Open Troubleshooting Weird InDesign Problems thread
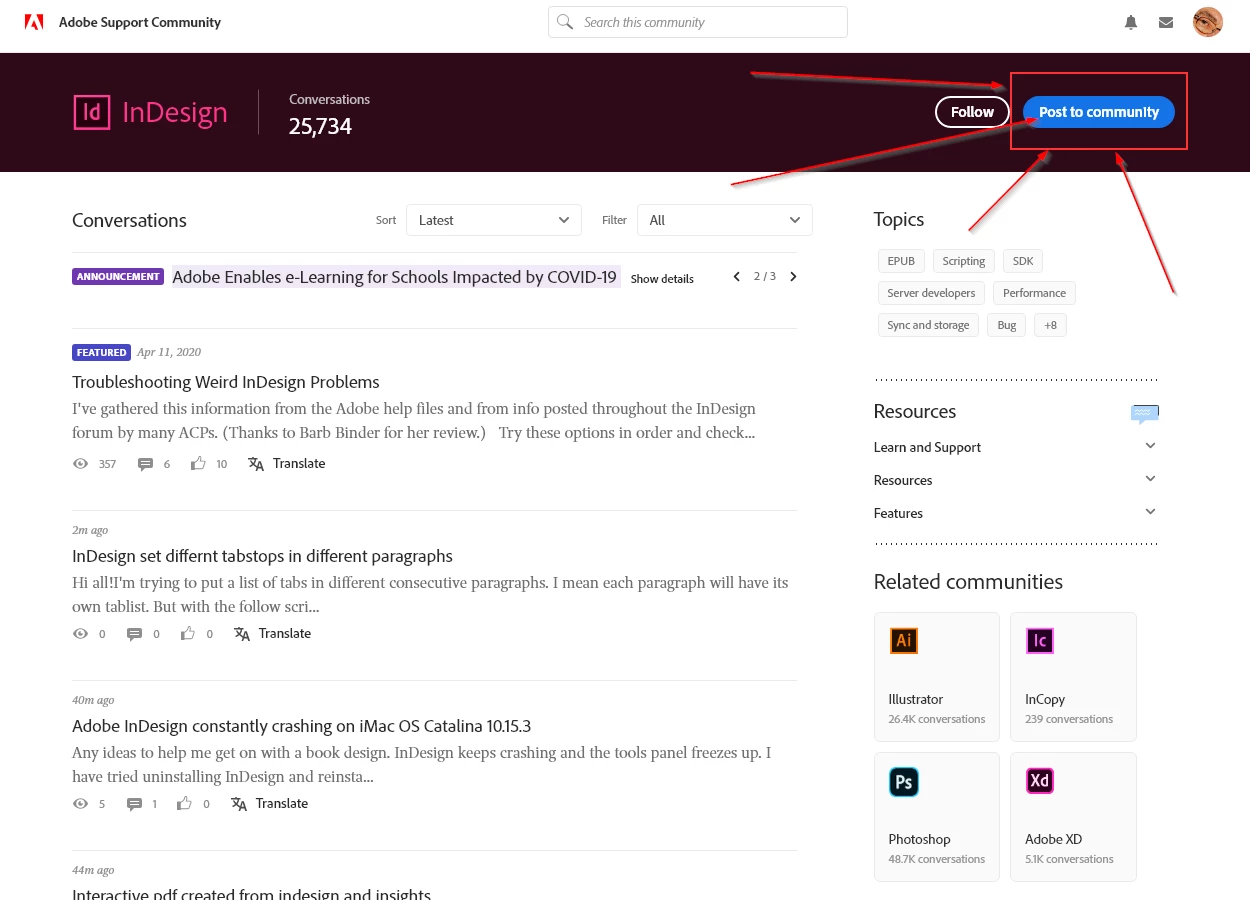 (226, 382)
